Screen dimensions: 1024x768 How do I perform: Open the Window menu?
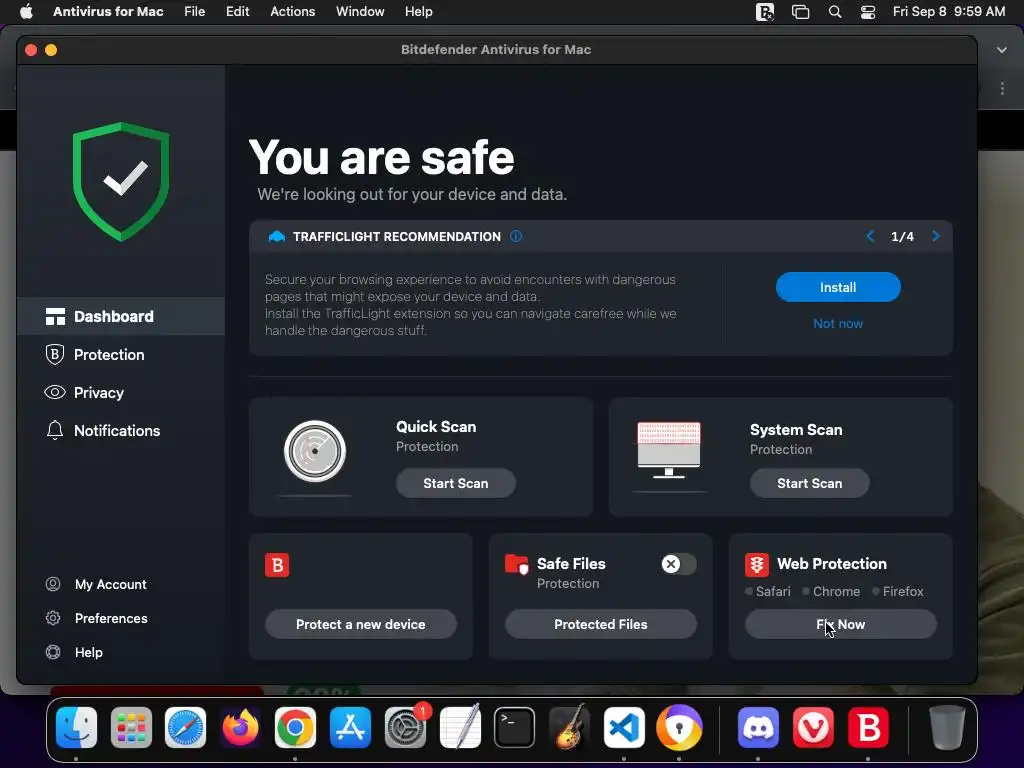[x=360, y=12]
